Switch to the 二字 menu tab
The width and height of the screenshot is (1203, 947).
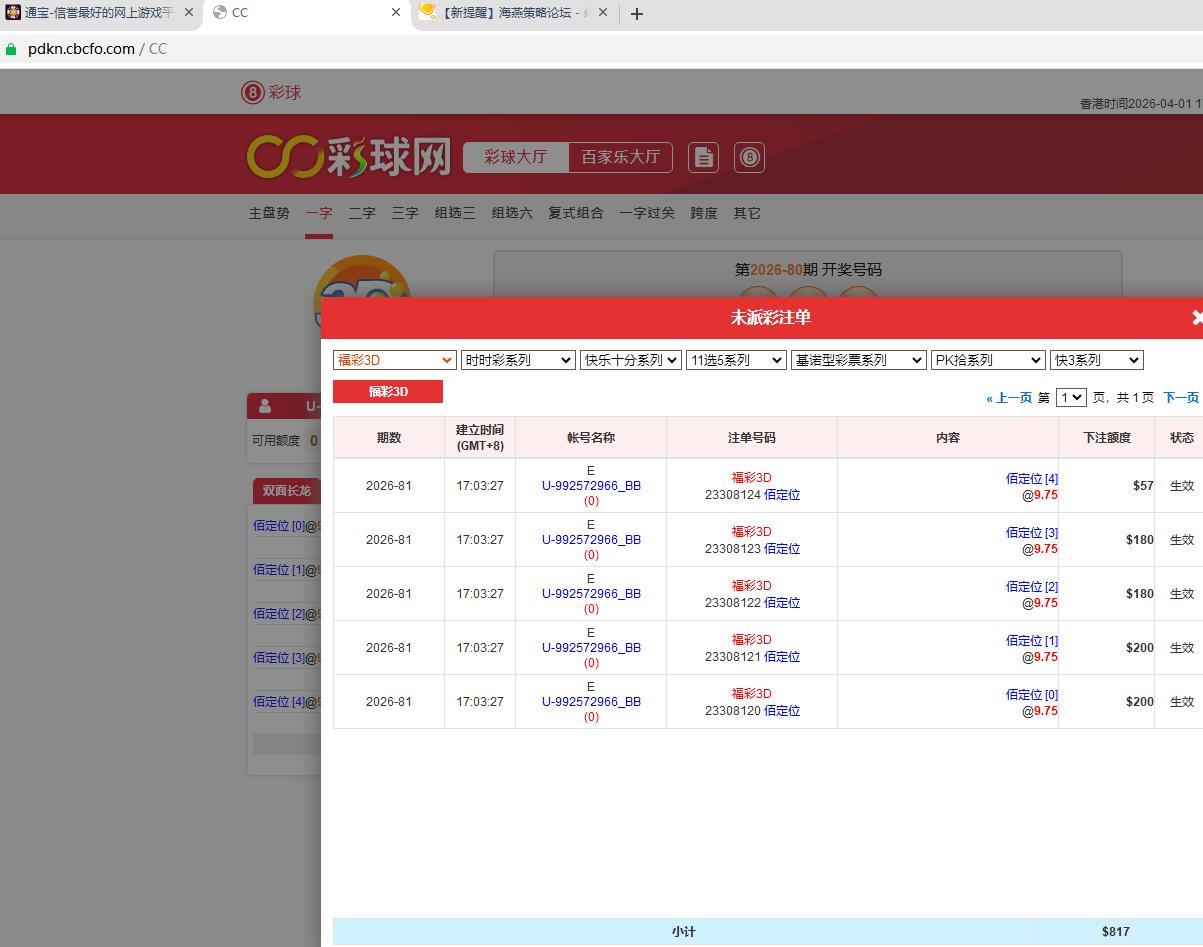362,213
